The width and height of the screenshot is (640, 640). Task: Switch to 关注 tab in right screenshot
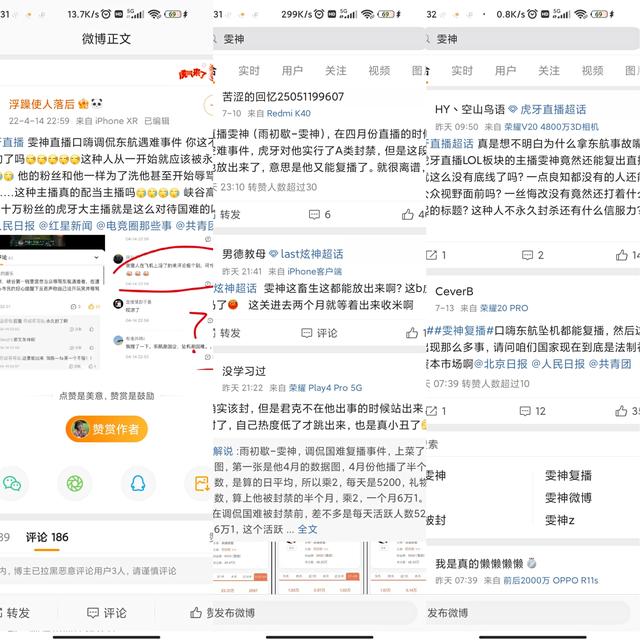(x=549, y=71)
